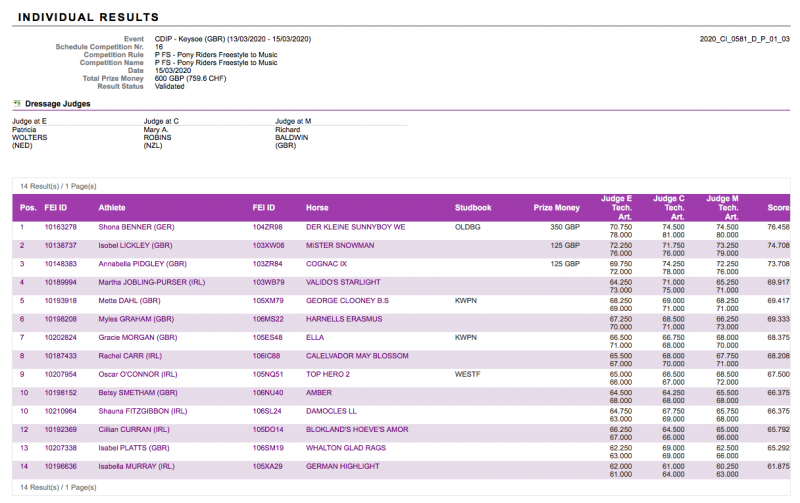Click the Athlete column header
This screenshot has width=800, height=503.
112,208
